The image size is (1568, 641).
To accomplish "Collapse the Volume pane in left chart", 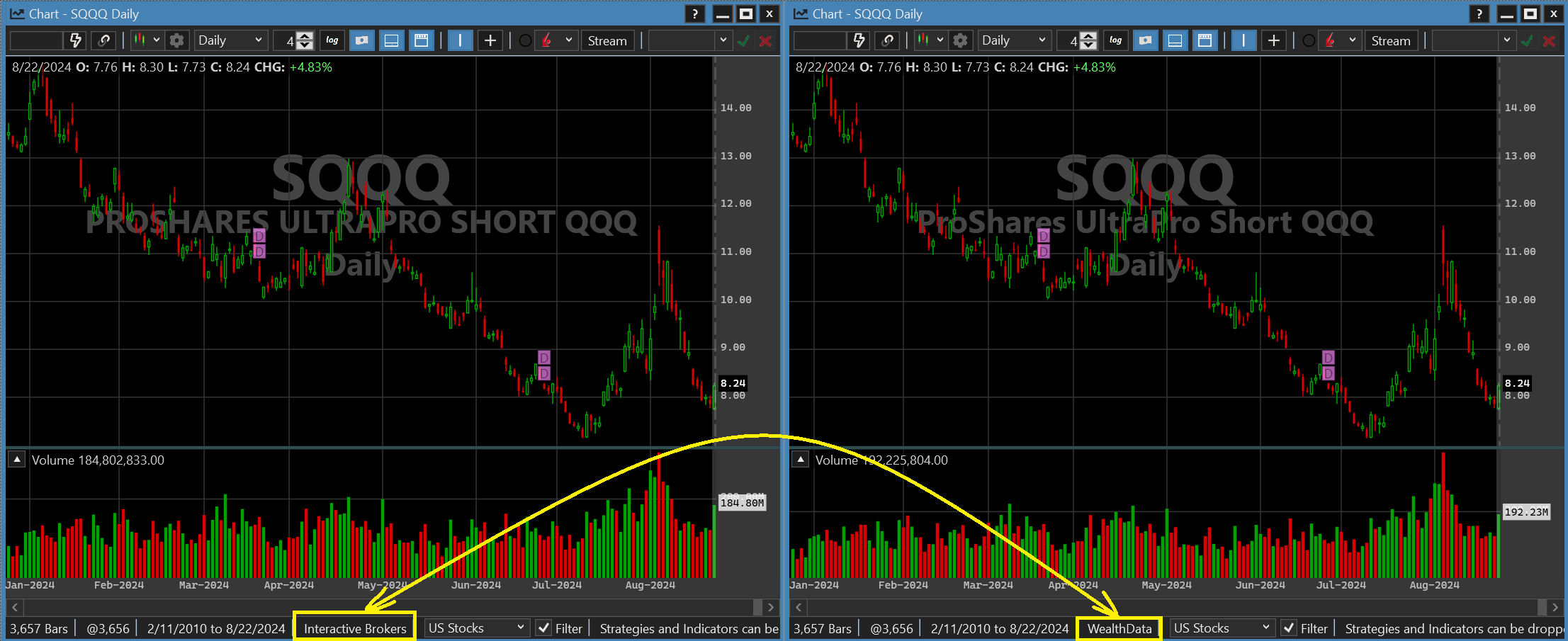I will (x=17, y=459).
